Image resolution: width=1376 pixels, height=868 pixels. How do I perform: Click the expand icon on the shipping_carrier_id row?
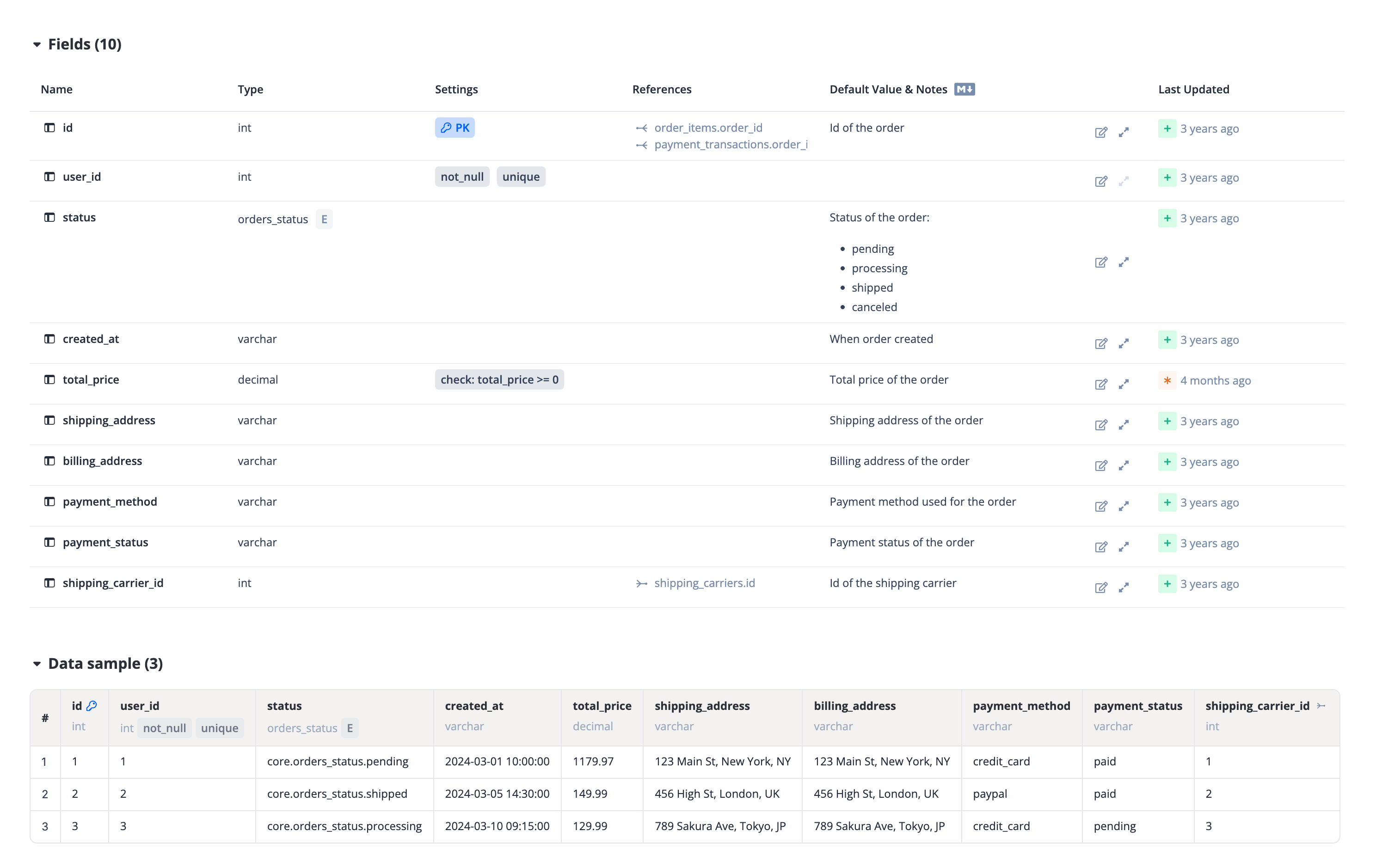(x=1124, y=587)
